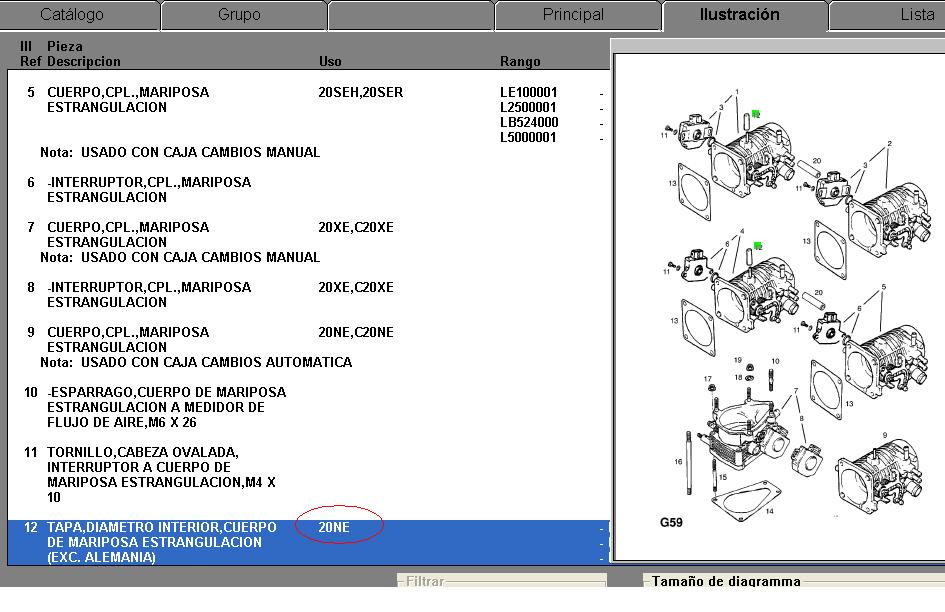The image size is (945, 612).
Task: Switch to the Grupo tab
Action: tap(239, 15)
